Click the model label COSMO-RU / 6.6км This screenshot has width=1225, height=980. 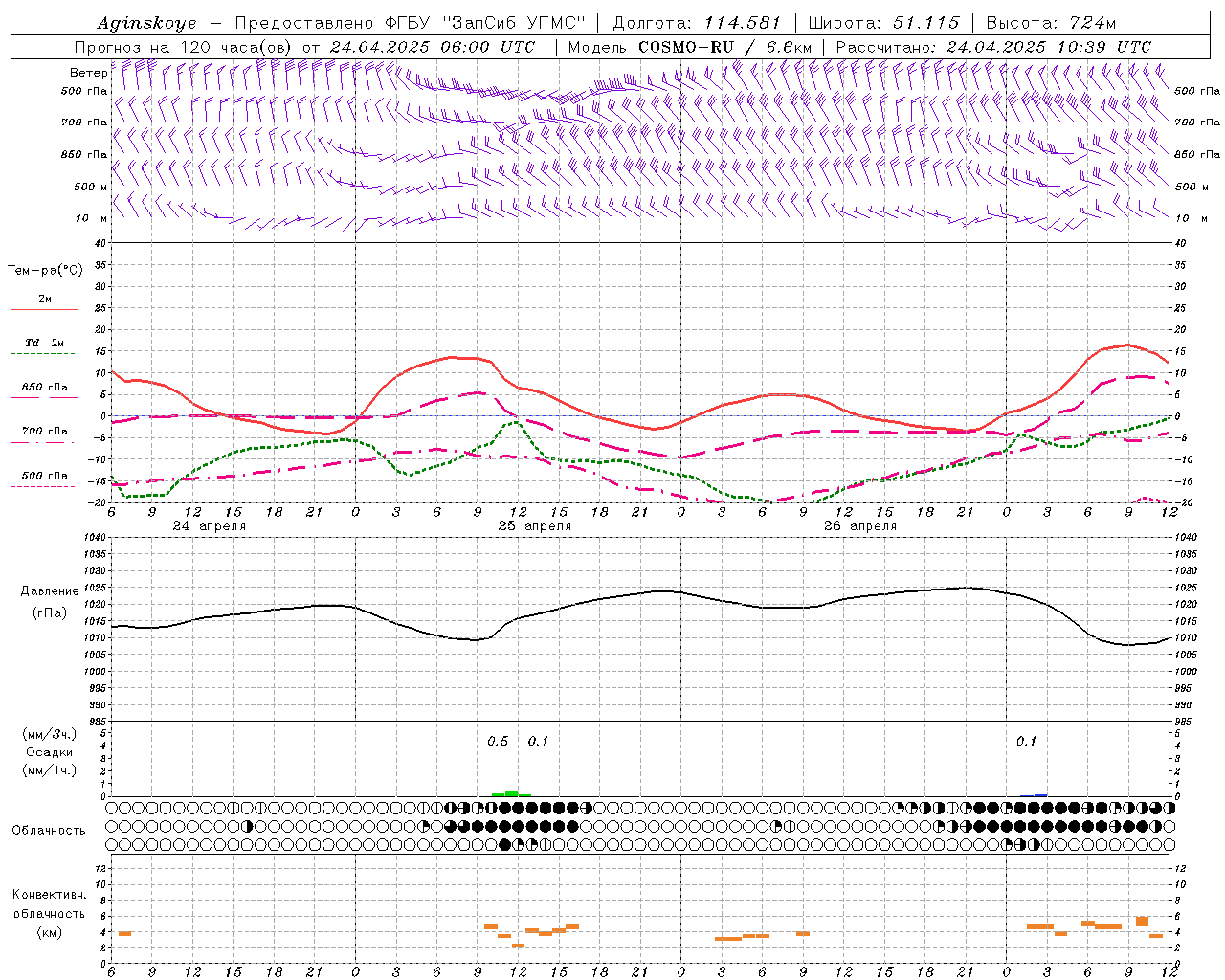coord(724,47)
